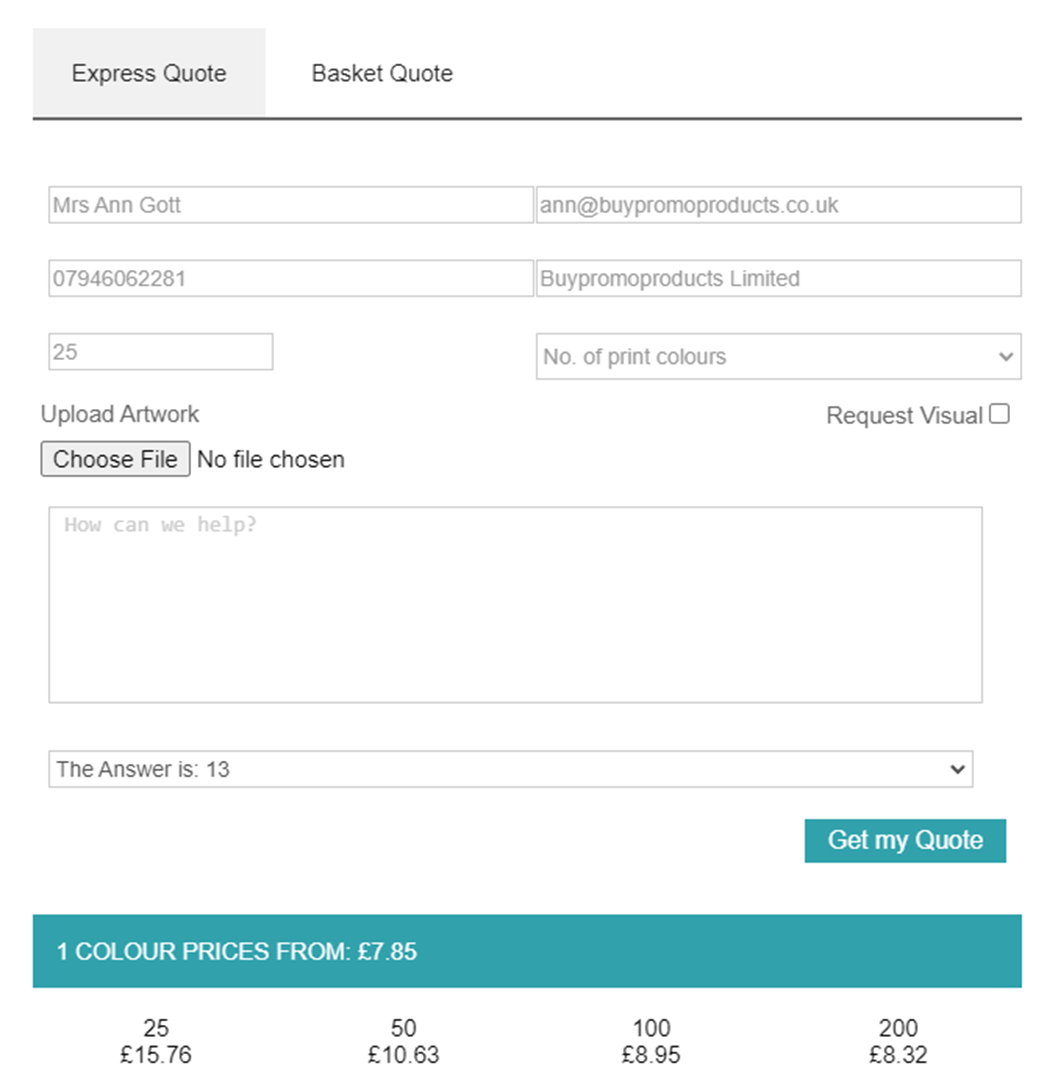Click the Get my Quote button
Screen dimensions: 1047x1077
pyautogui.click(x=904, y=840)
